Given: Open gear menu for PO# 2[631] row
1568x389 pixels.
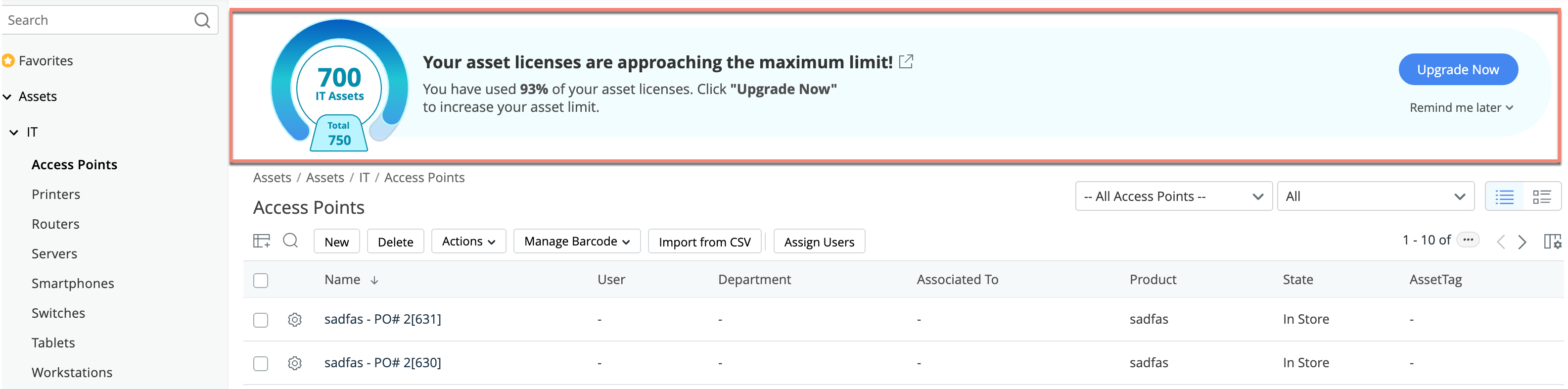Looking at the screenshot, I should click(x=295, y=320).
